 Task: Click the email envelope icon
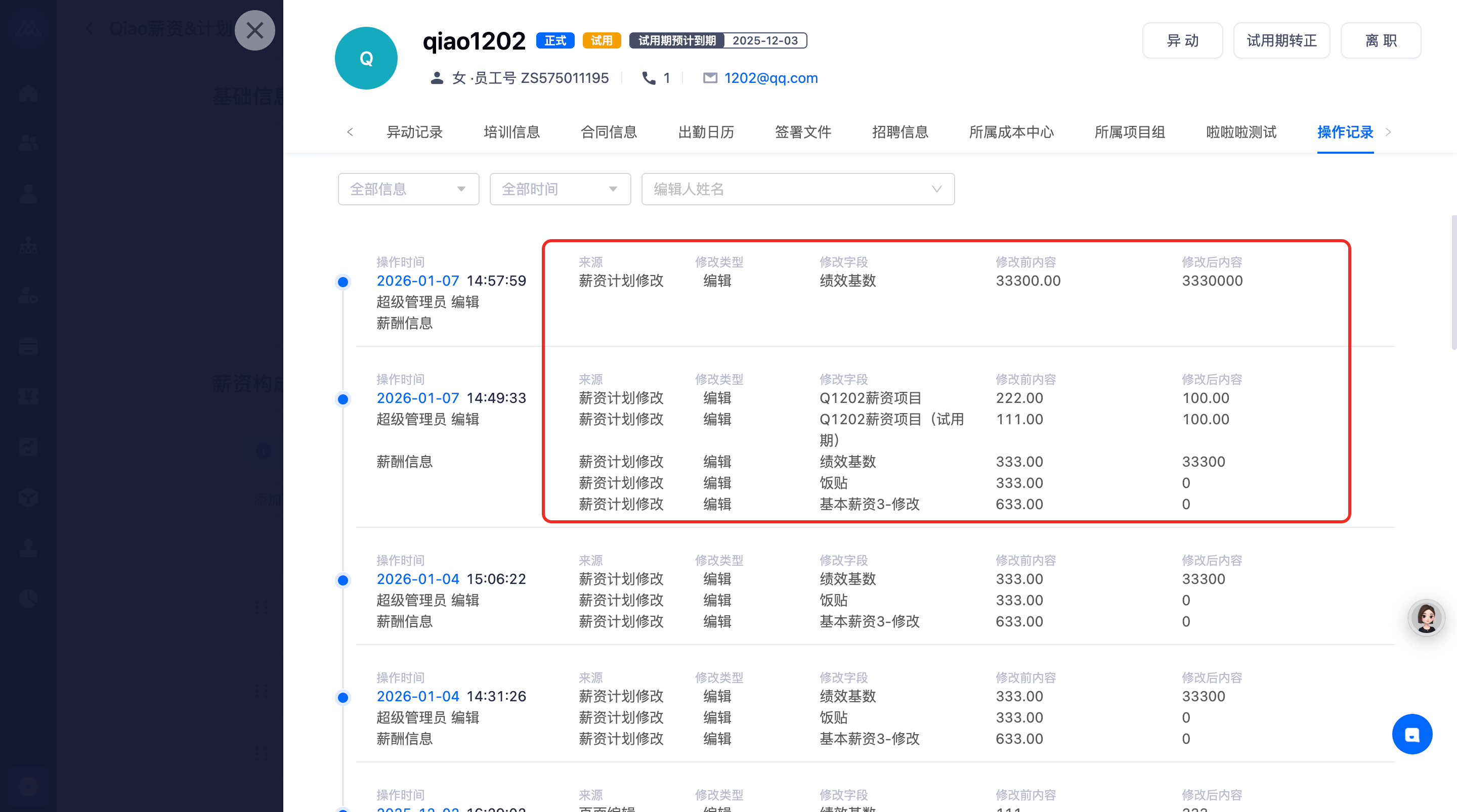click(x=710, y=78)
